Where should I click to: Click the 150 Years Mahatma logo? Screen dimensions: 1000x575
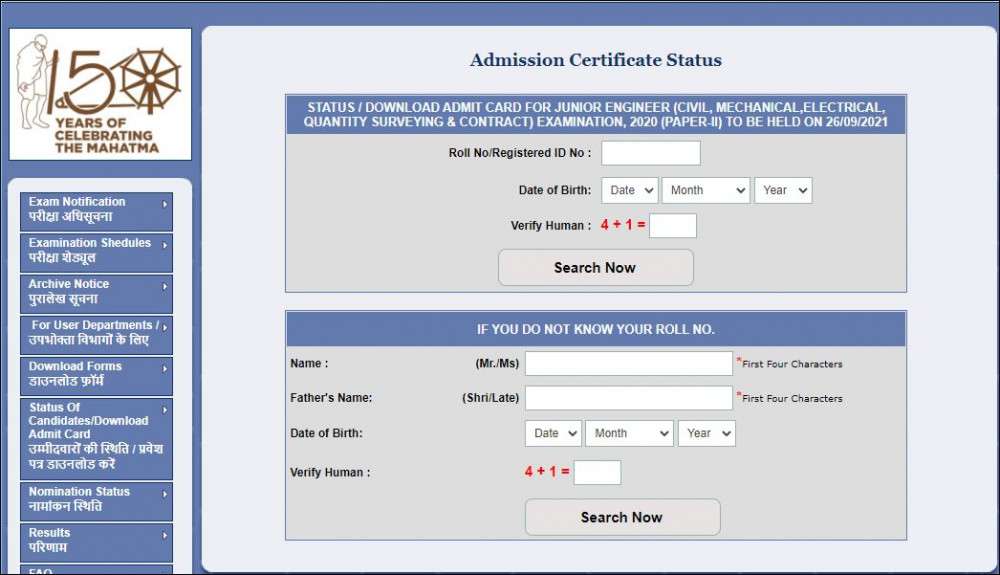click(100, 94)
